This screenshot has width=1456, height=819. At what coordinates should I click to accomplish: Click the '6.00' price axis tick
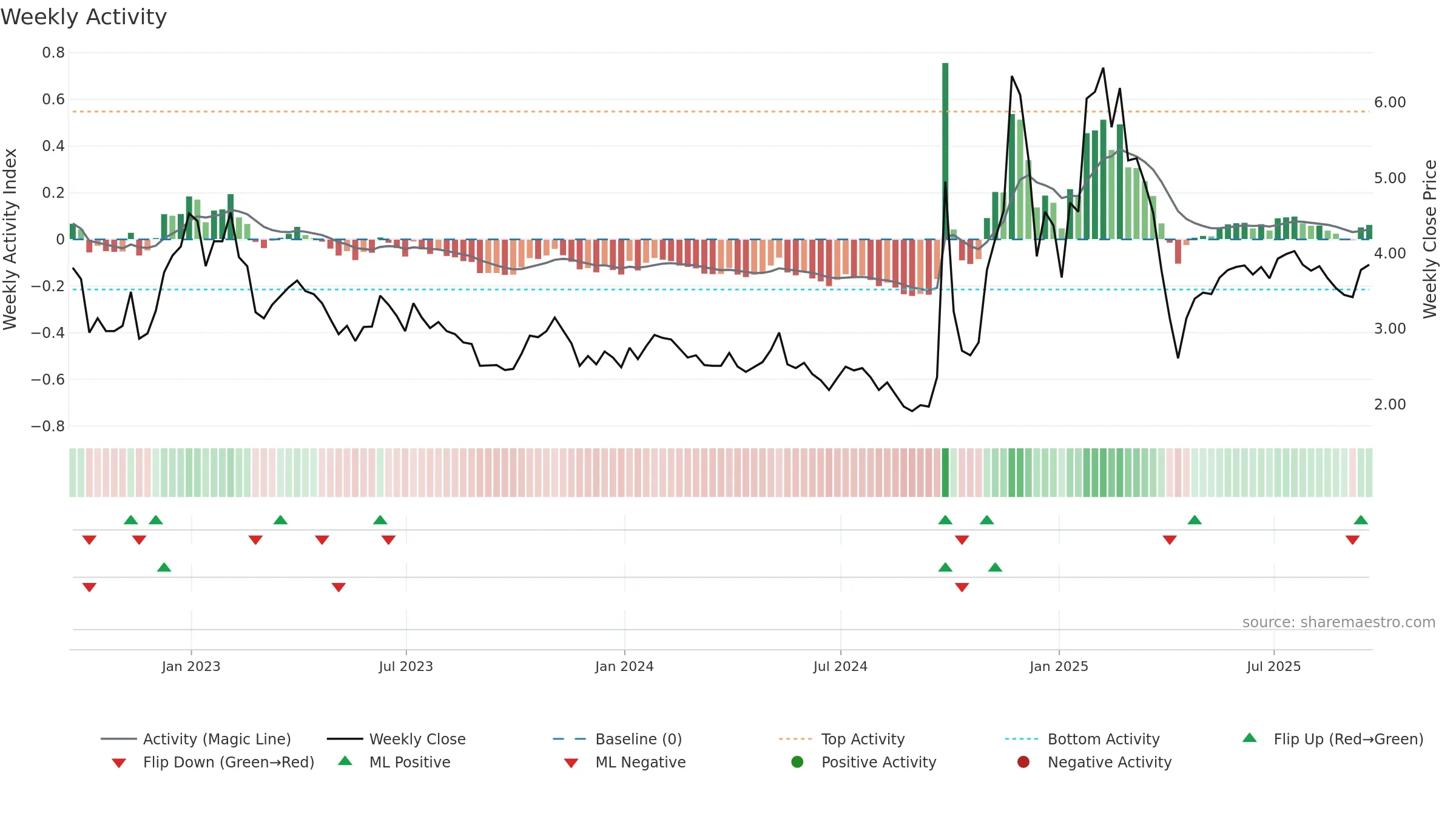click(x=1390, y=103)
